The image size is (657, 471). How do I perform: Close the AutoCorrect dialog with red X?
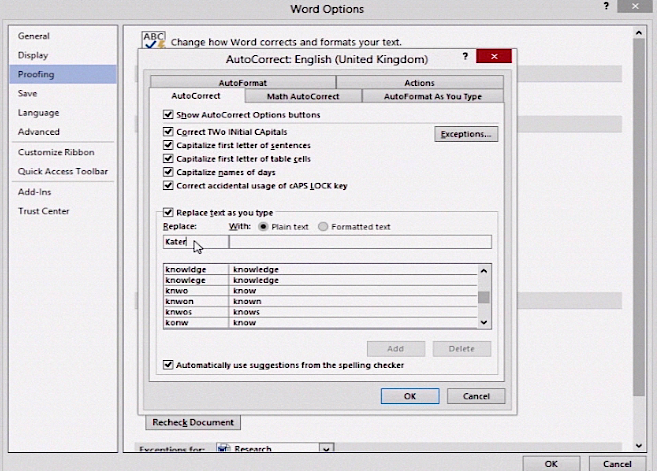tap(494, 56)
